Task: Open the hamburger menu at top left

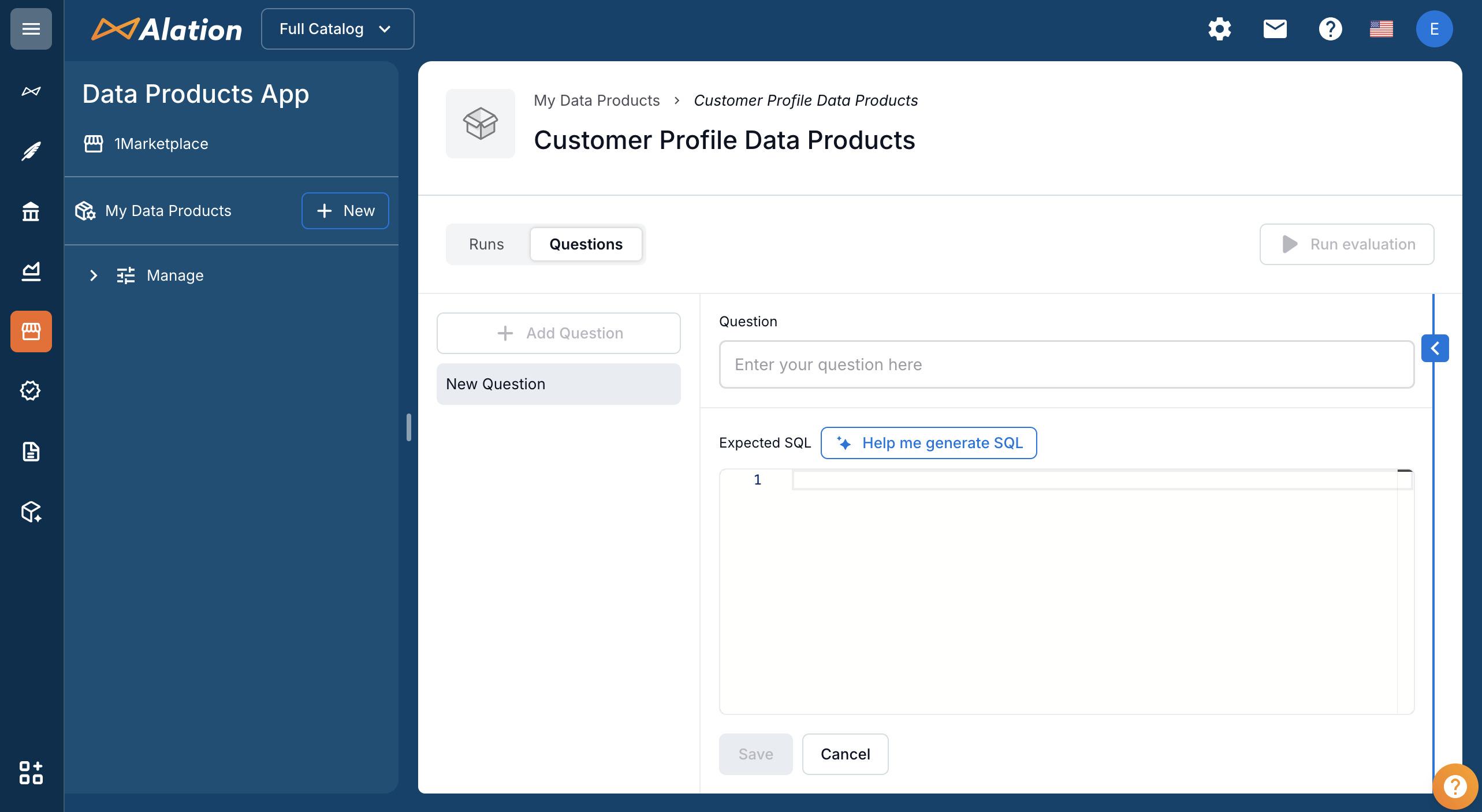Action: pyautogui.click(x=31, y=28)
